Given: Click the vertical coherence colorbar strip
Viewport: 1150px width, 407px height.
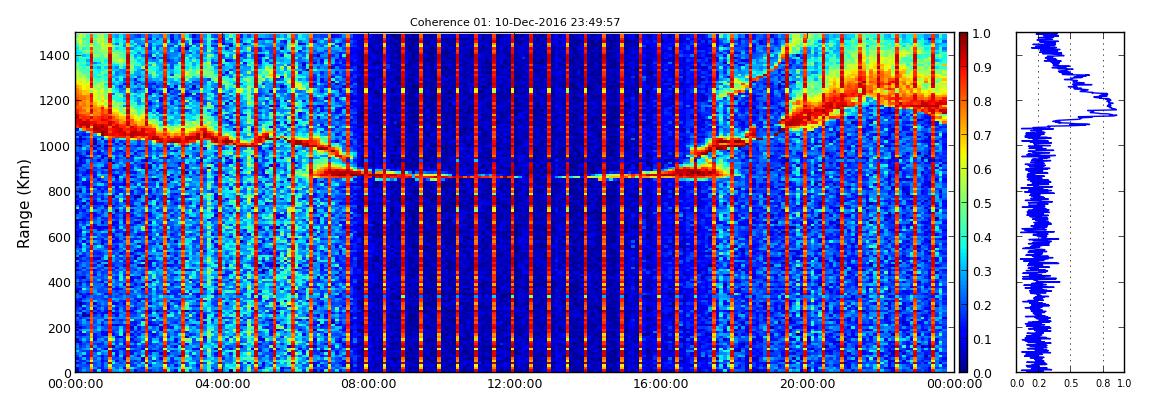Looking at the screenshot, I should click(964, 202).
